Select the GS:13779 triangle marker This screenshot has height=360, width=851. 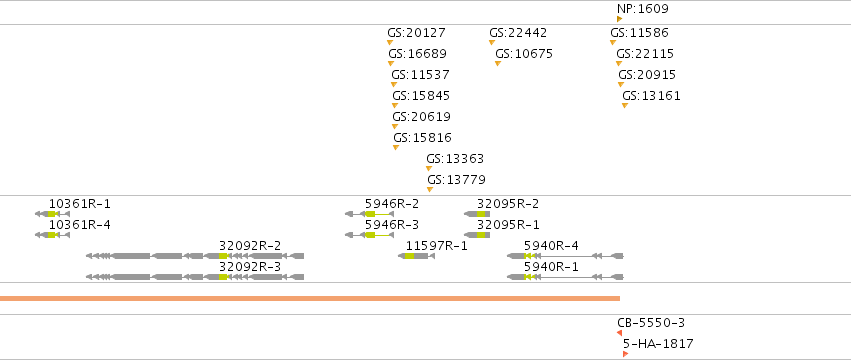430,190
